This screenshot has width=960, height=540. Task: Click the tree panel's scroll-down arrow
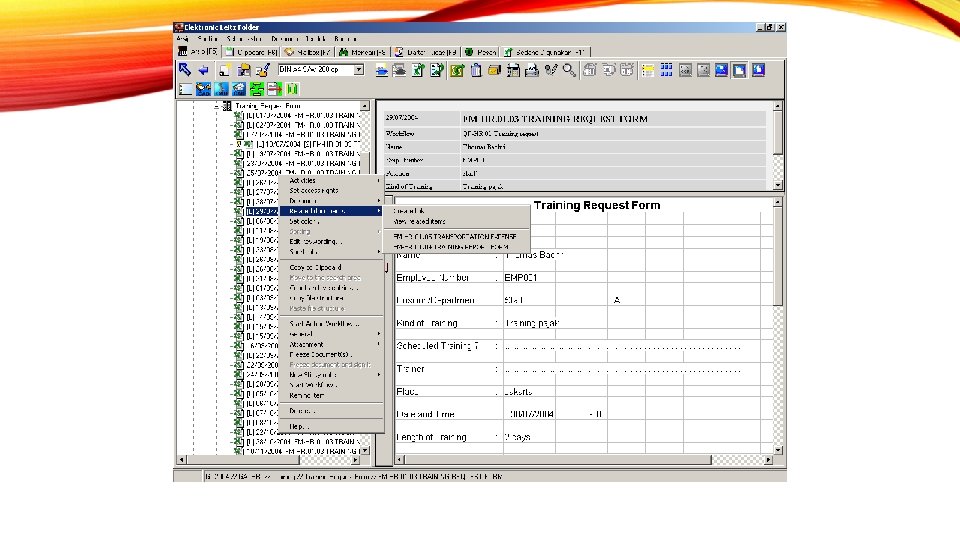point(365,450)
